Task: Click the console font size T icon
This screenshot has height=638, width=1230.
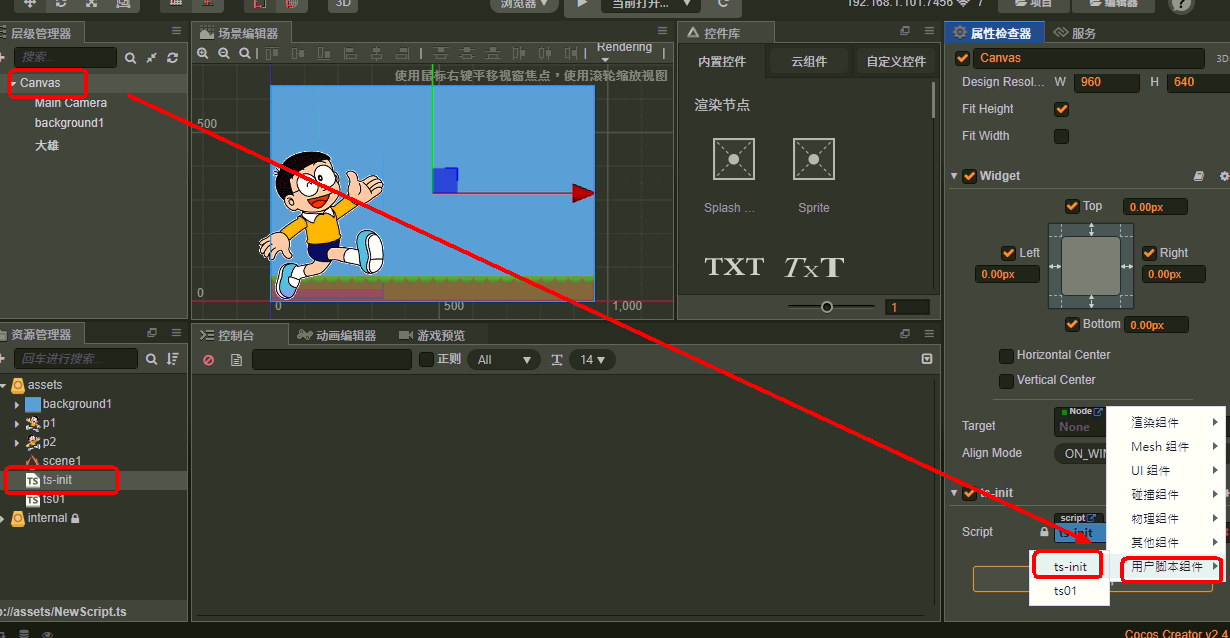Action: click(x=557, y=360)
